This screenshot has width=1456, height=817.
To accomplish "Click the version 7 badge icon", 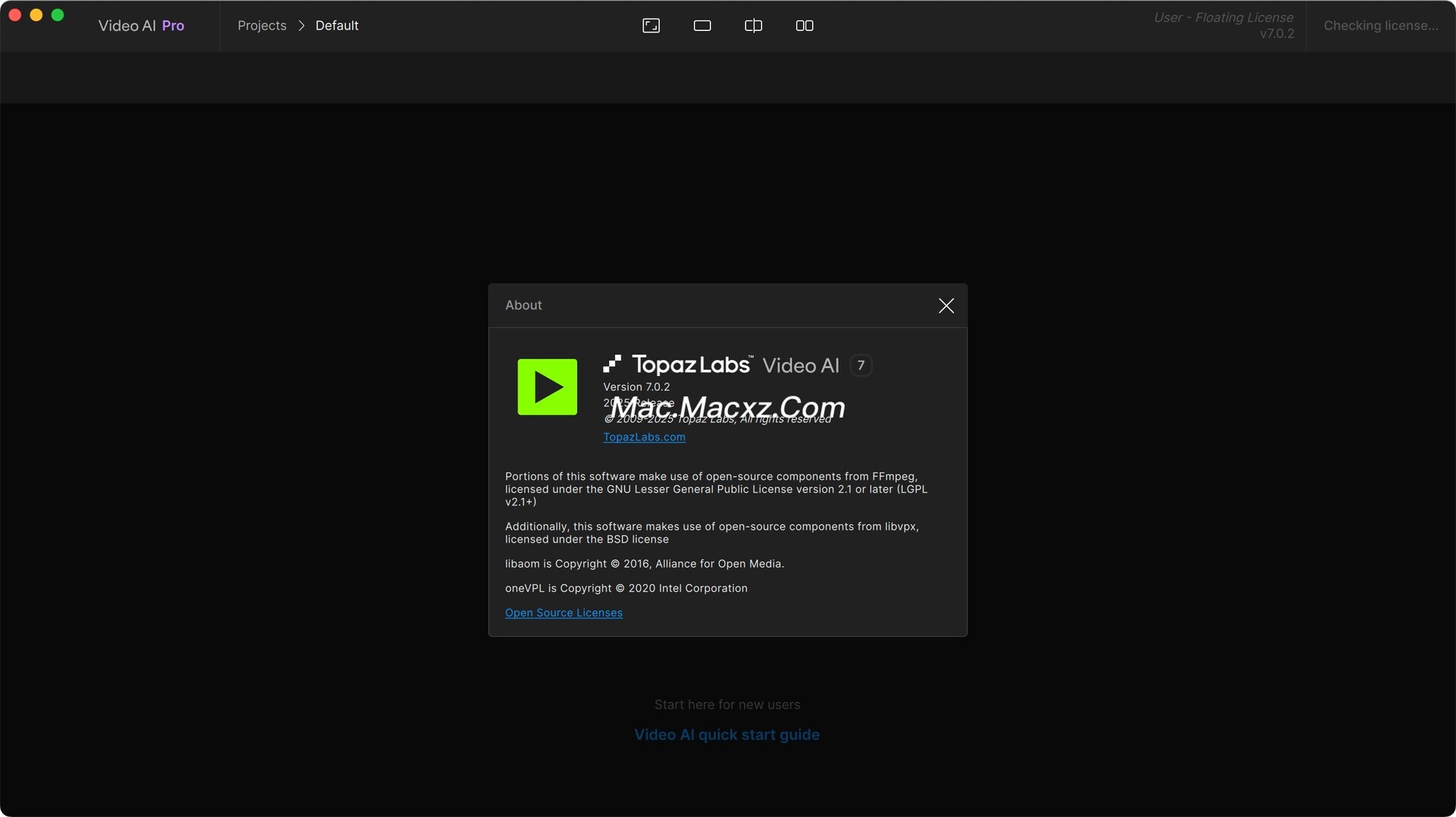I will (x=861, y=365).
